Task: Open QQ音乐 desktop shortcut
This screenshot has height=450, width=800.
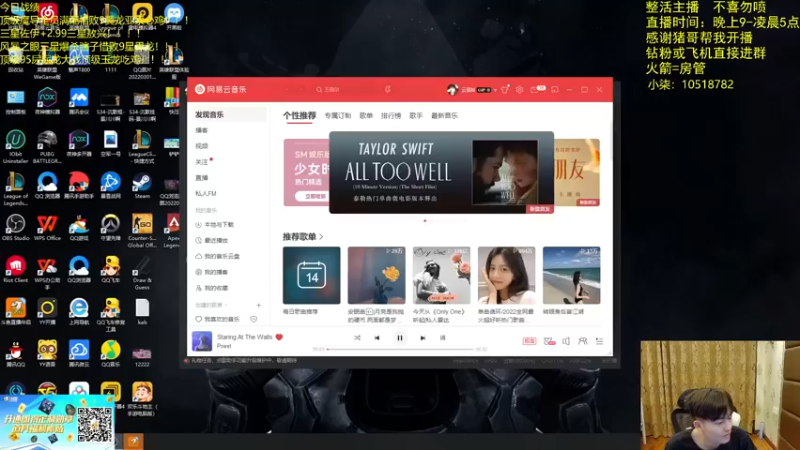Action: (x=110, y=354)
